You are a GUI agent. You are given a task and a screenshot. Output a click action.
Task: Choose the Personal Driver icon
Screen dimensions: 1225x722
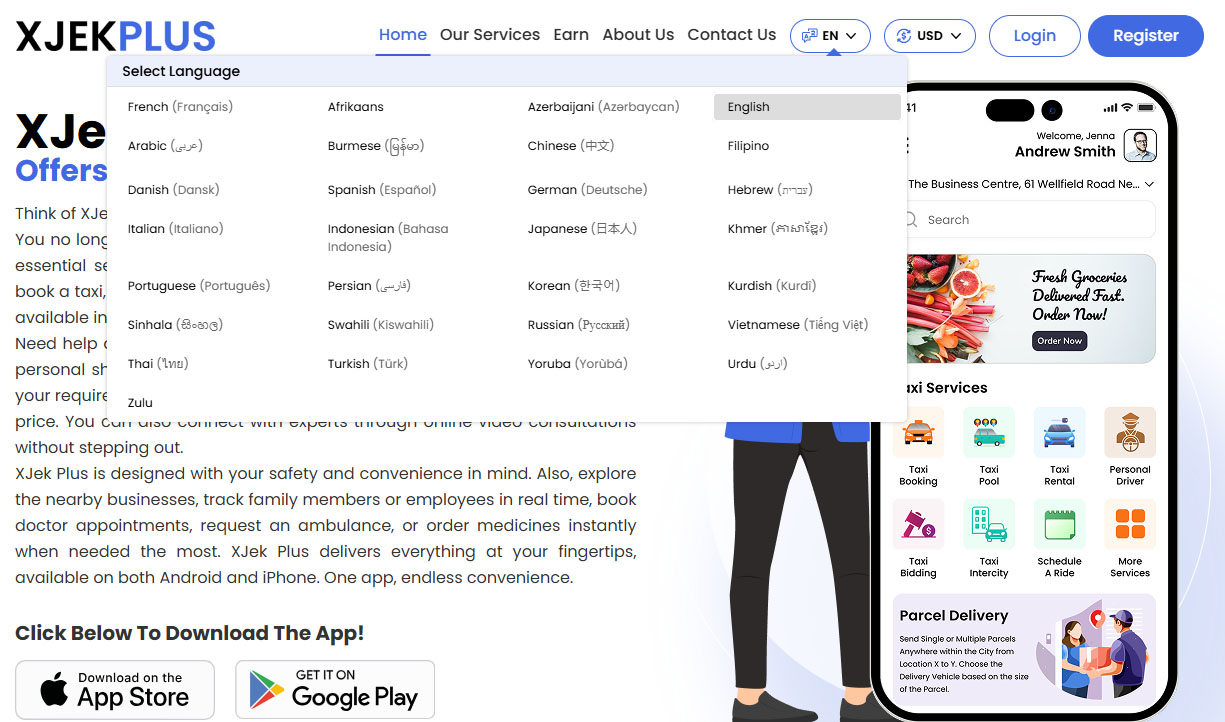click(x=1129, y=434)
